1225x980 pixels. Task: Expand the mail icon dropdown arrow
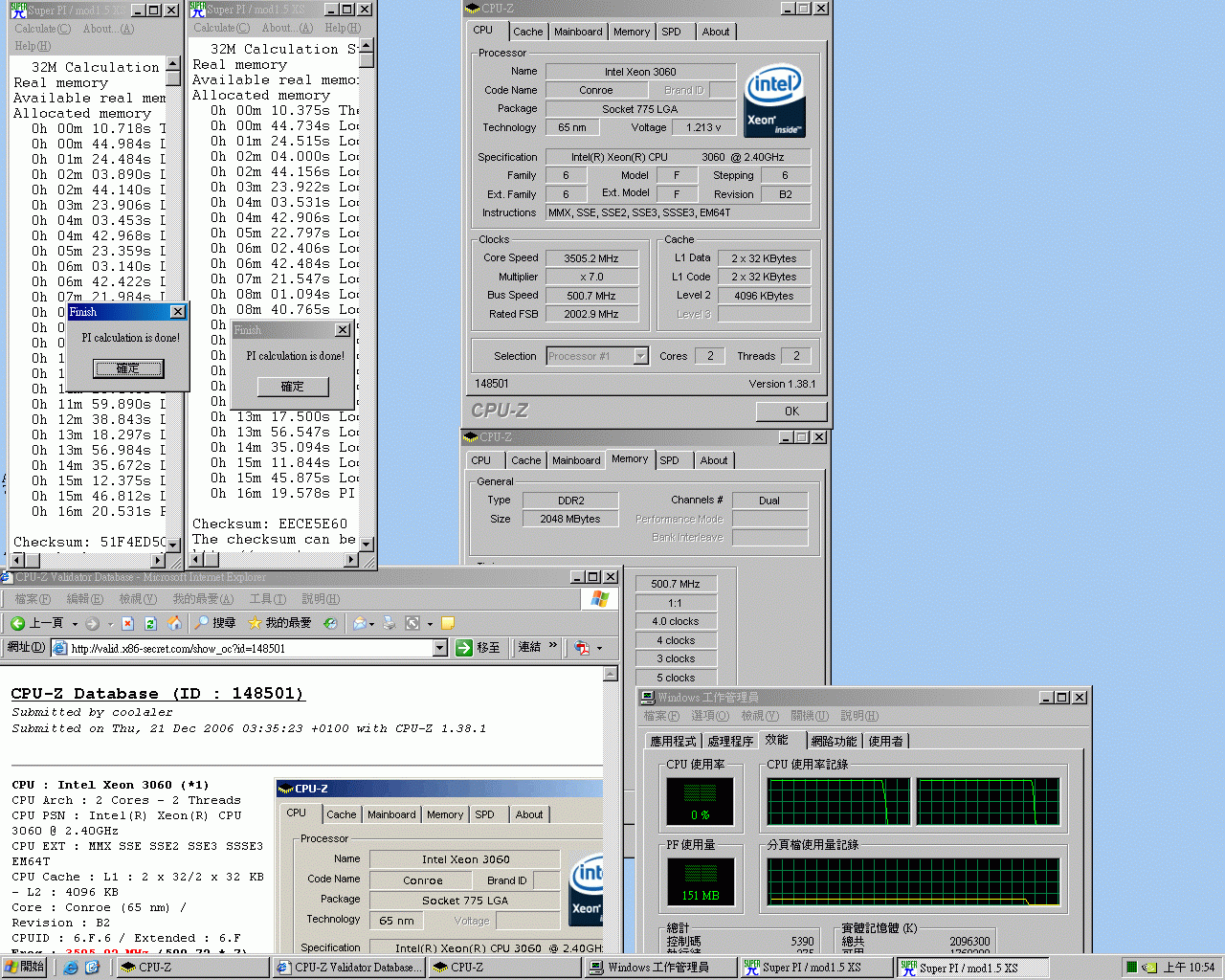372,624
